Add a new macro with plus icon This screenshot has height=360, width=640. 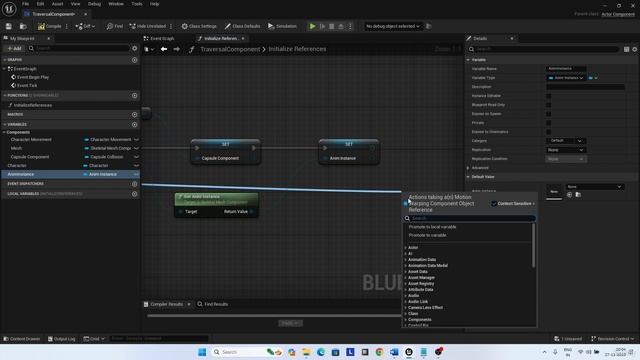[x=135, y=115]
